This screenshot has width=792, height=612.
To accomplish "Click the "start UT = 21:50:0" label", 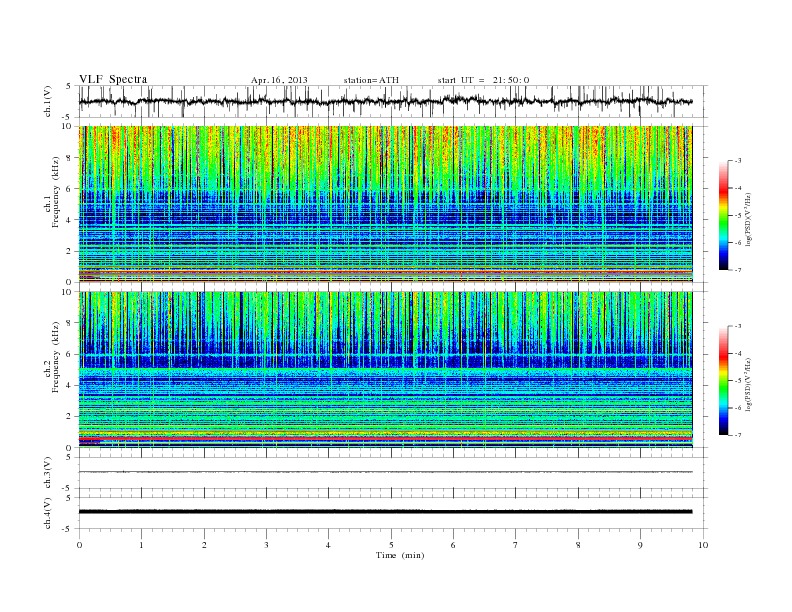I will (483, 80).
